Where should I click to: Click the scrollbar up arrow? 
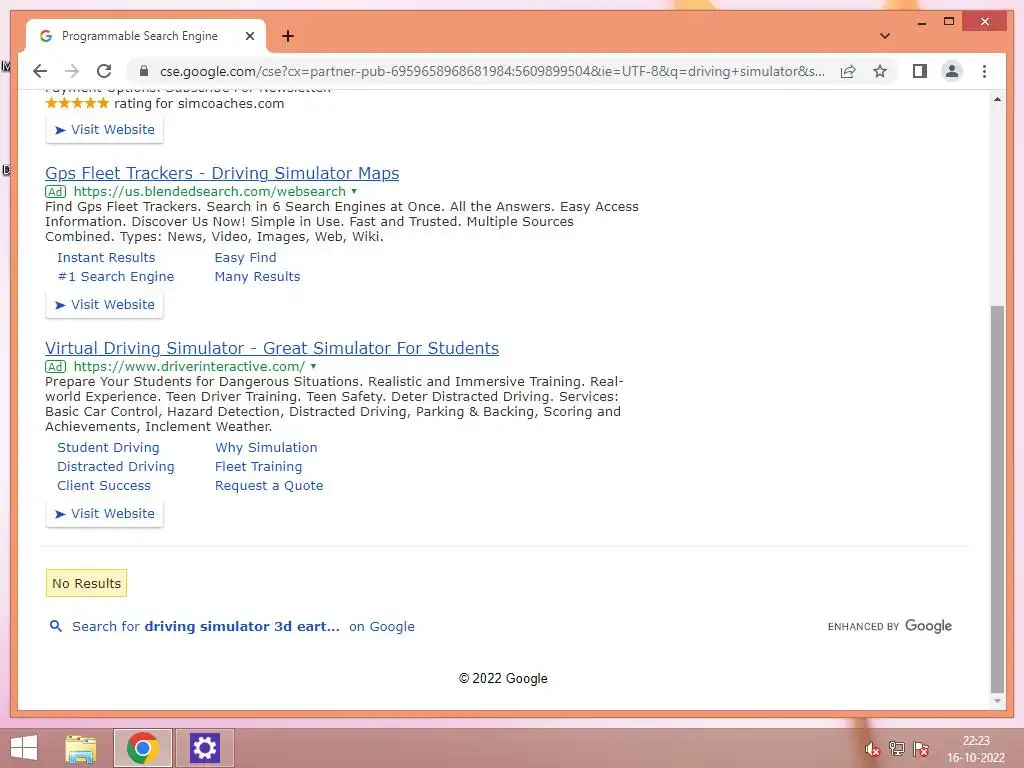click(997, 99)
